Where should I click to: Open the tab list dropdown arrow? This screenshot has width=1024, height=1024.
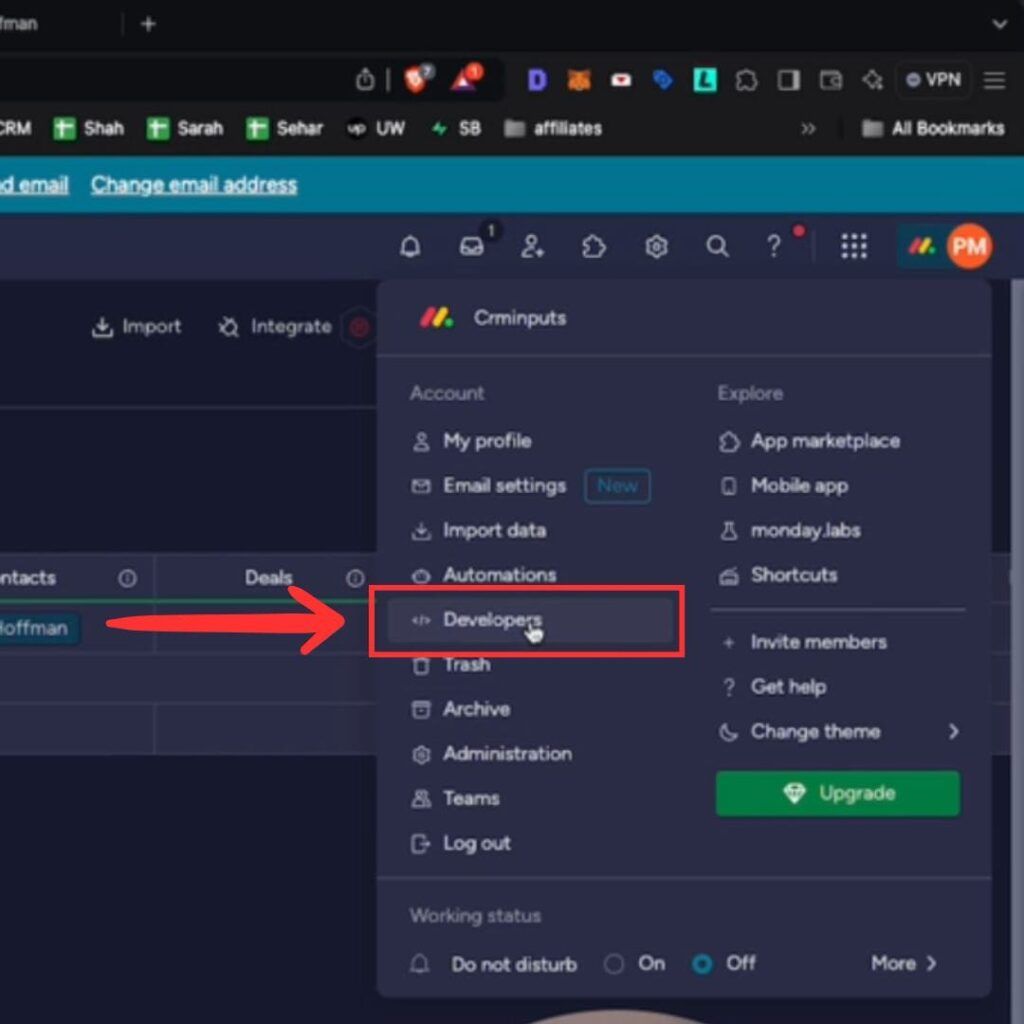coord(999,25)
